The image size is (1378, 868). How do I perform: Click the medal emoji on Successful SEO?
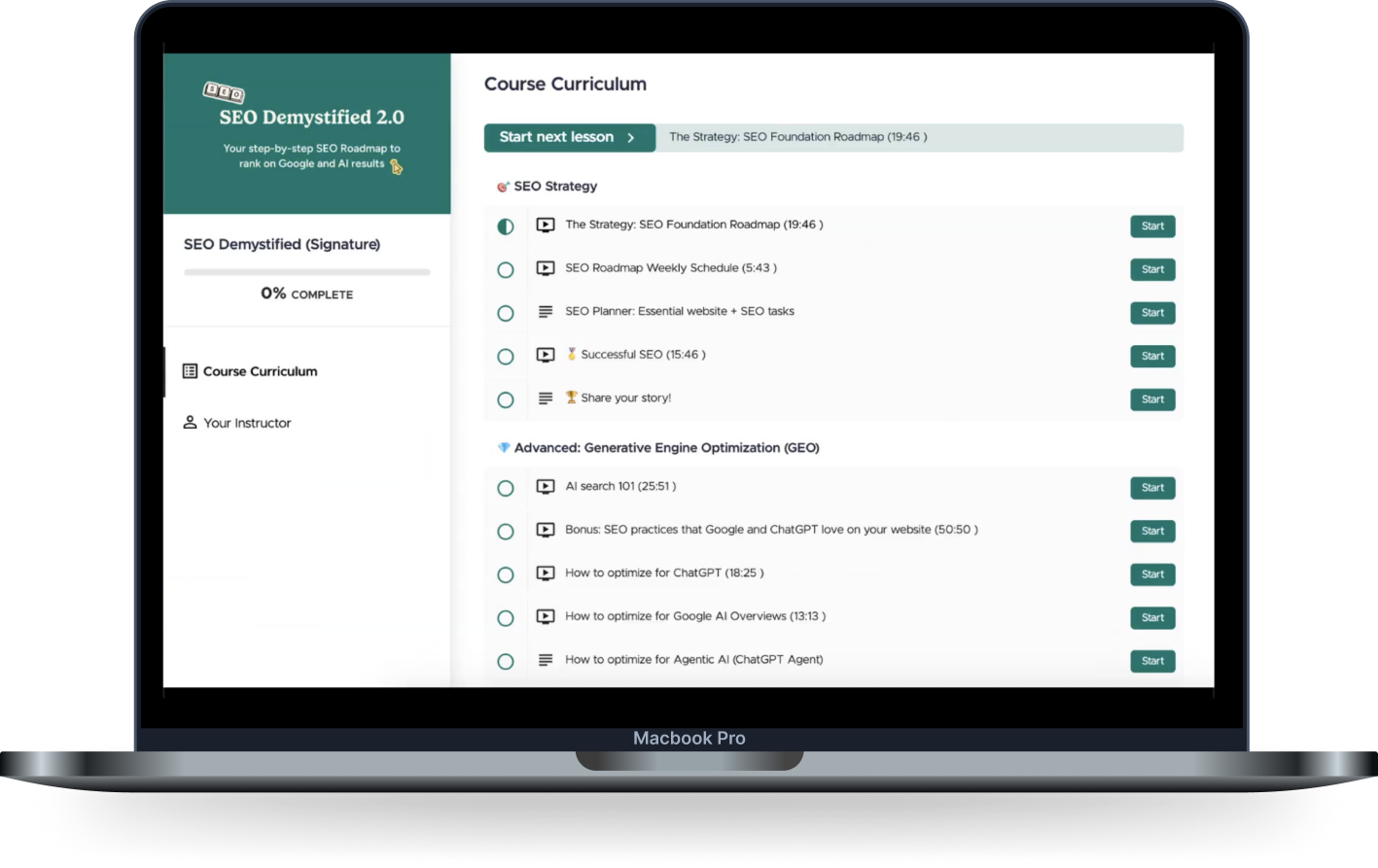click(572, 355)
